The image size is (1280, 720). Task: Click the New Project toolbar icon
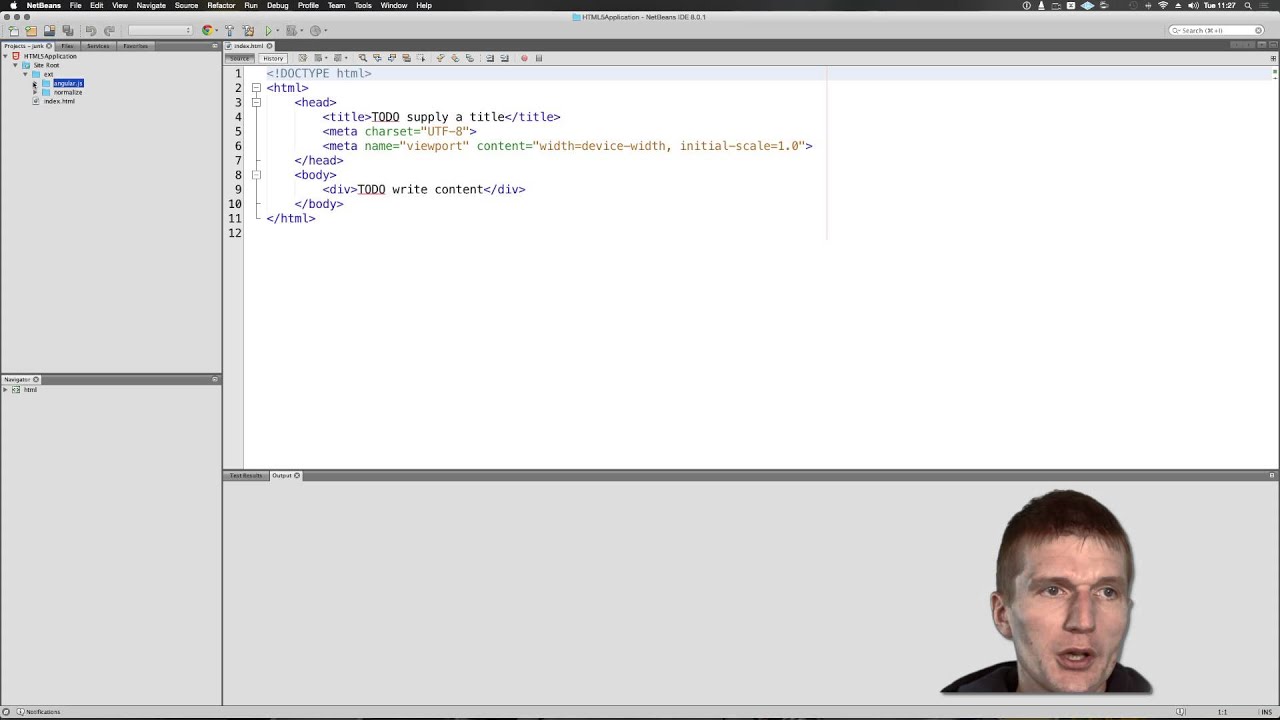tap(31, 31)
